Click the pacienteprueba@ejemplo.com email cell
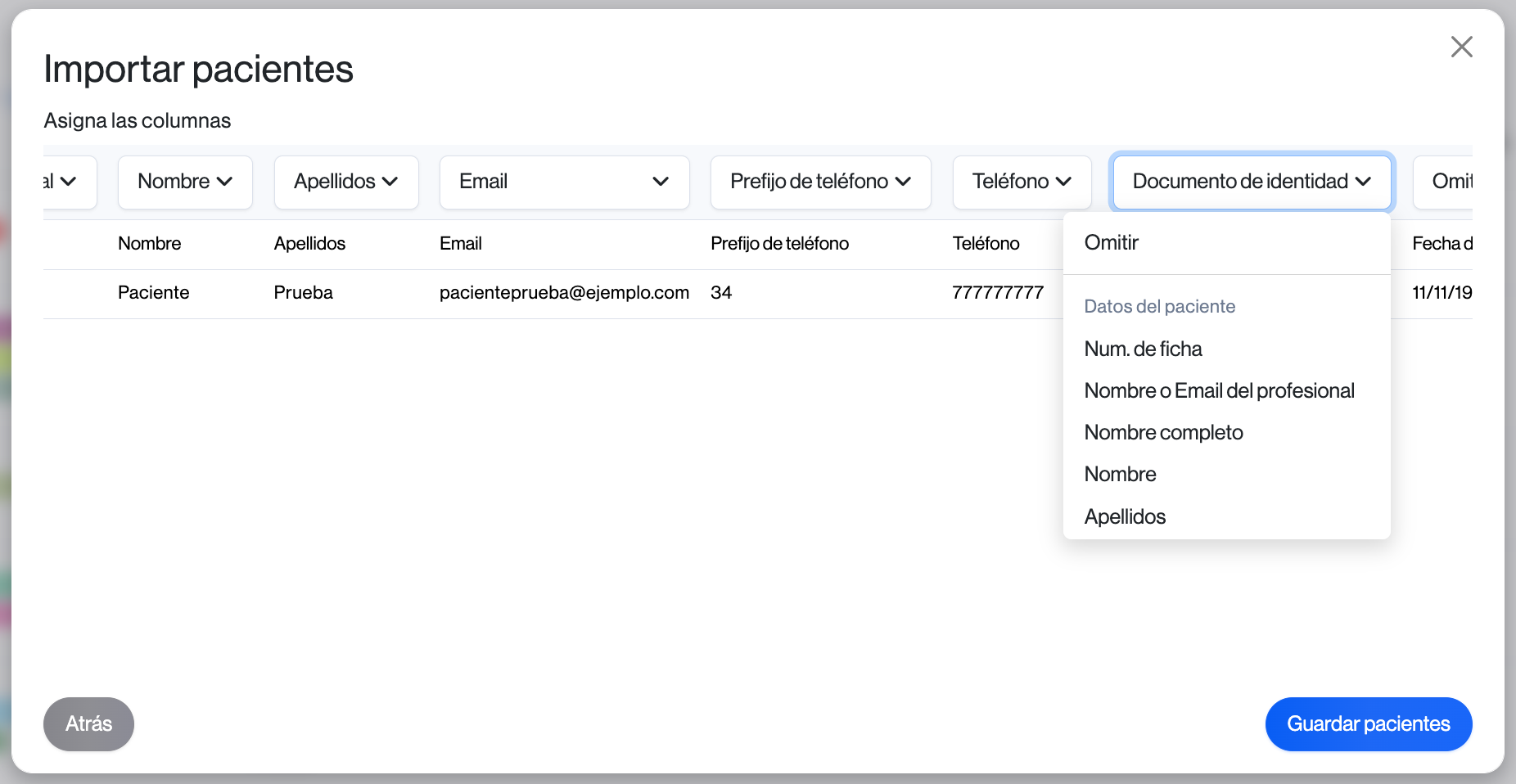Screen dimensions: 1516x784 tap(564, 293)
